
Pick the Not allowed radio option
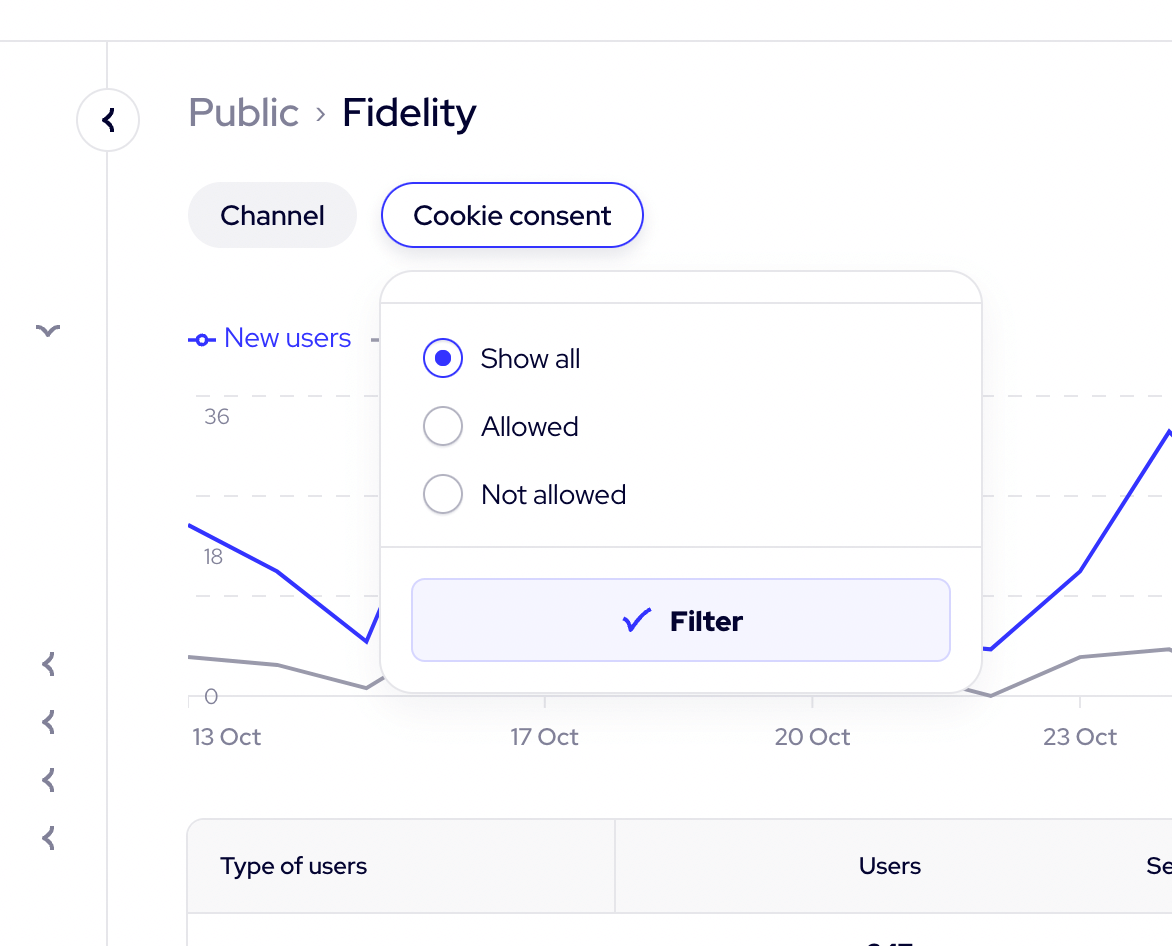pyautogui.click(x=443, y=495)
